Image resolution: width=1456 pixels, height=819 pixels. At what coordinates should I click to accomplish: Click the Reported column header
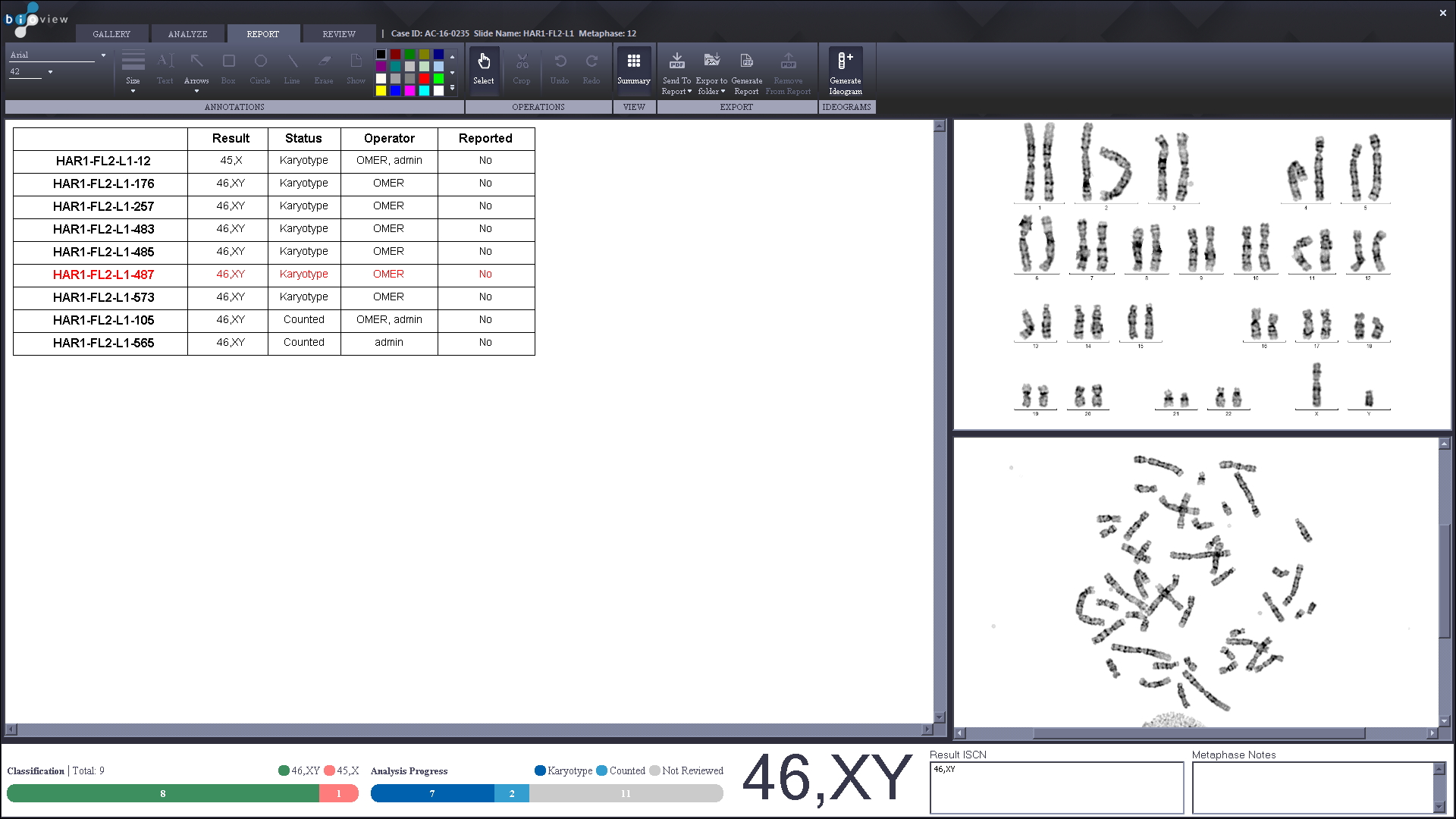(x=485, y=138)
